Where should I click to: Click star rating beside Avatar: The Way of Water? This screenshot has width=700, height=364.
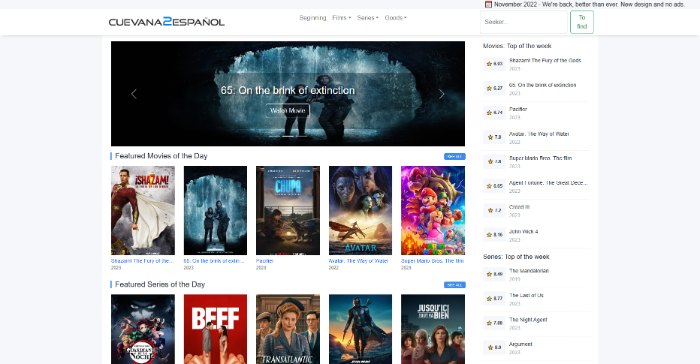(x=494, y=137)
